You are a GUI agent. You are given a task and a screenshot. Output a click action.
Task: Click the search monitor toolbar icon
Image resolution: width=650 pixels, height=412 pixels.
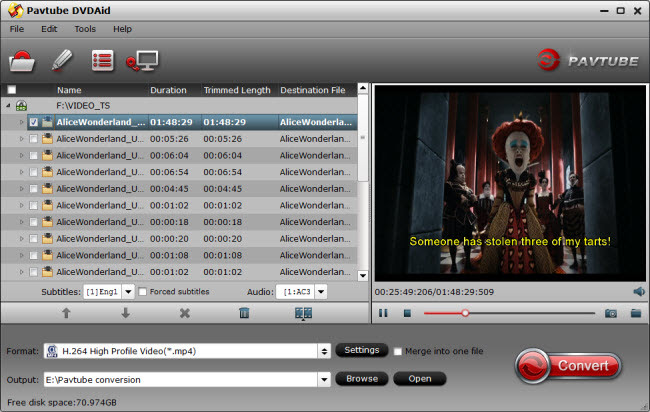142,61
